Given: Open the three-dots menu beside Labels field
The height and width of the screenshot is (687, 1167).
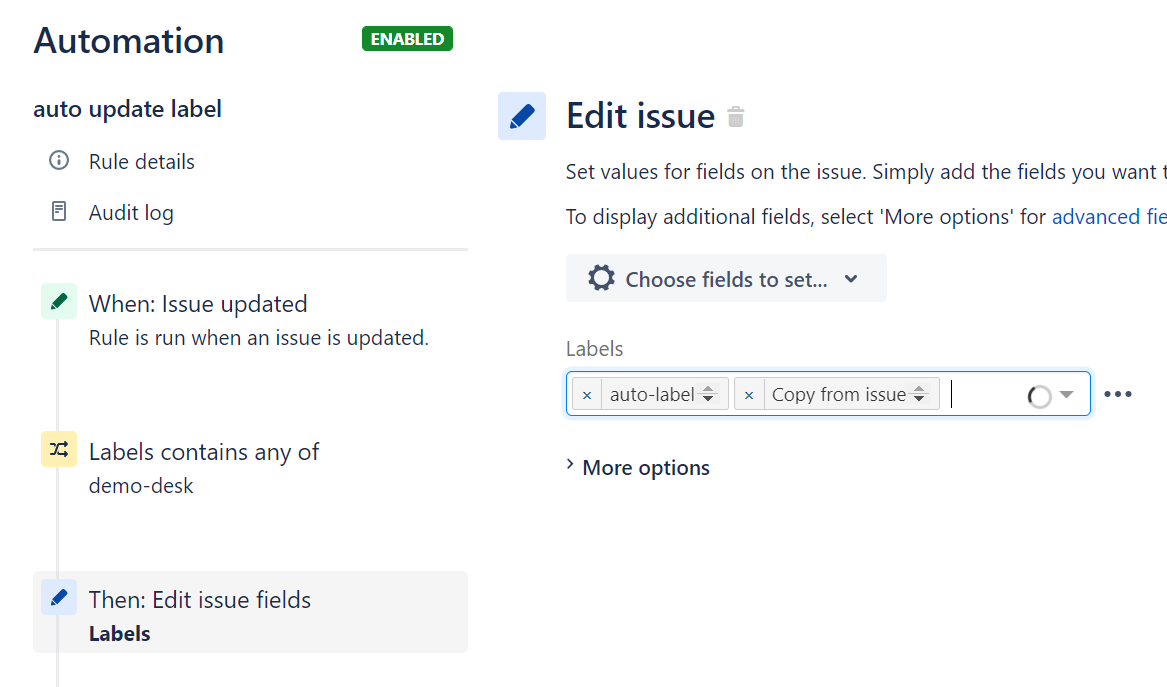Looking at the screenshot, I should point(1118,394).
